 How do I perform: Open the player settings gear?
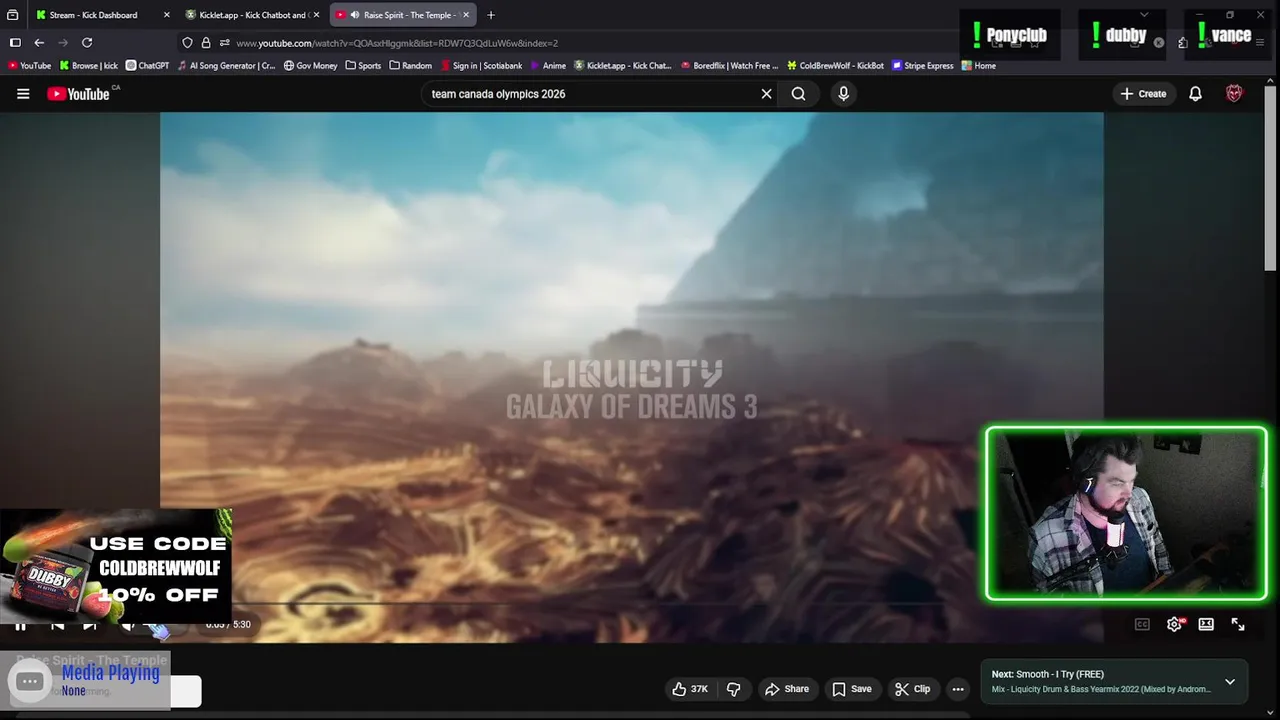click(1174, 625)
